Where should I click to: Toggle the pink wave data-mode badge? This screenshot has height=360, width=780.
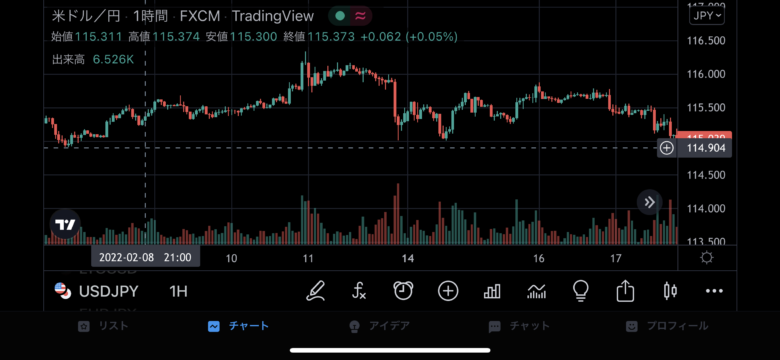pyautogui.click(x=360, y=16)
